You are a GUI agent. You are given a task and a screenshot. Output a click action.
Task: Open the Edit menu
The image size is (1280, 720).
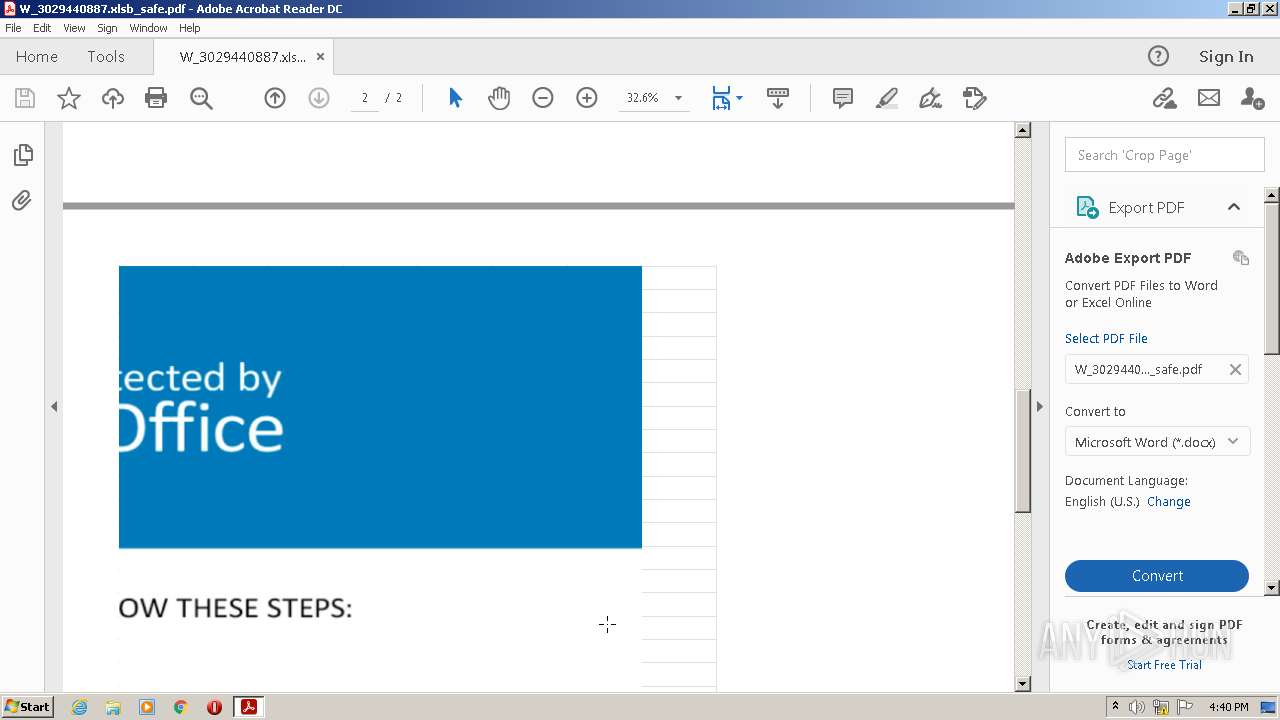[42, 28]
